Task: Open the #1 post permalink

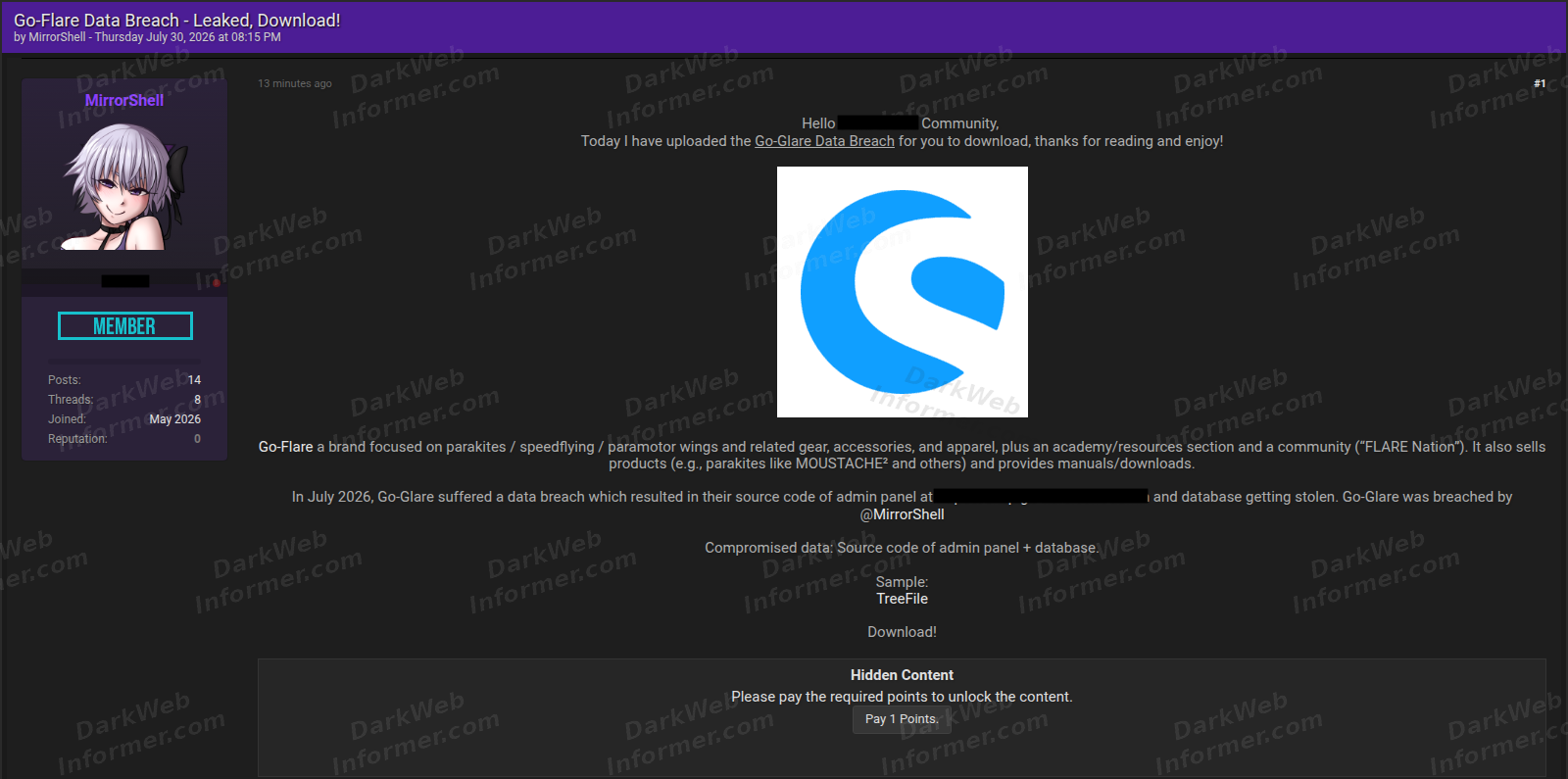Action: click(x=1540, y=83)
